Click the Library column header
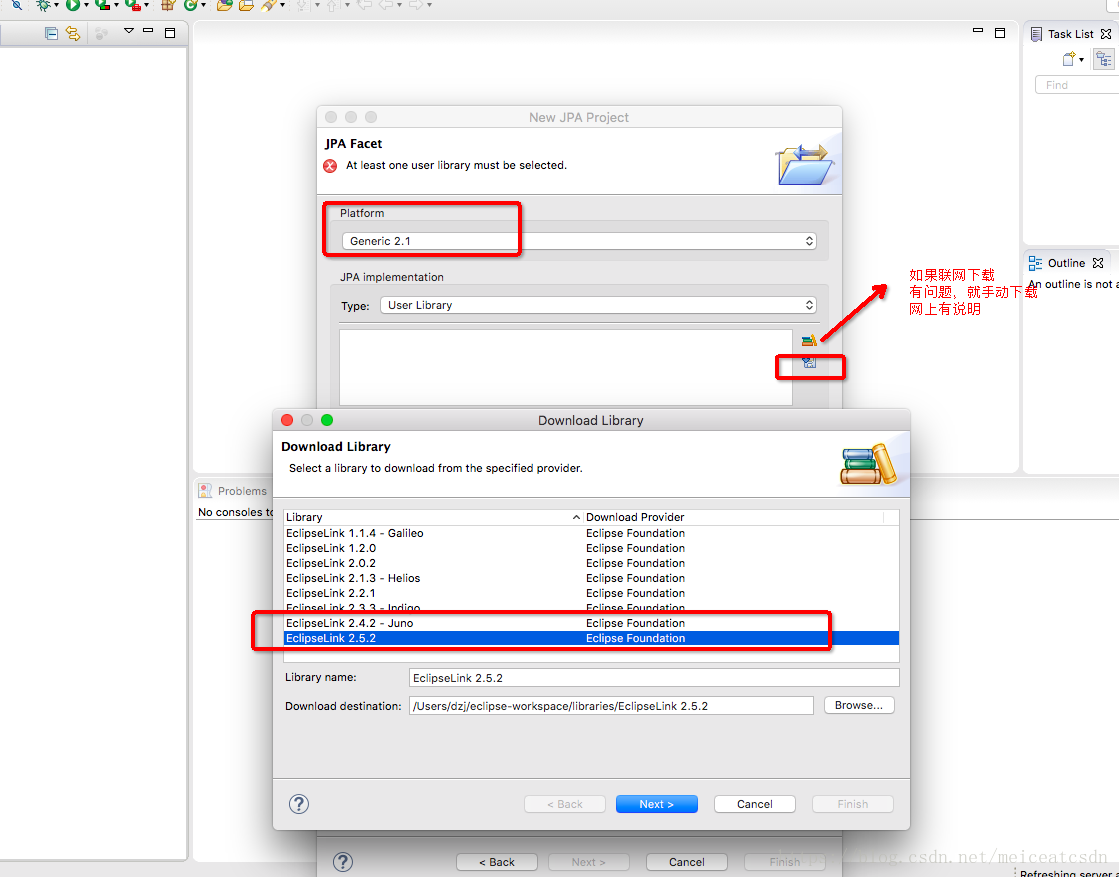The image size is (1119, 877). point(433,517)
